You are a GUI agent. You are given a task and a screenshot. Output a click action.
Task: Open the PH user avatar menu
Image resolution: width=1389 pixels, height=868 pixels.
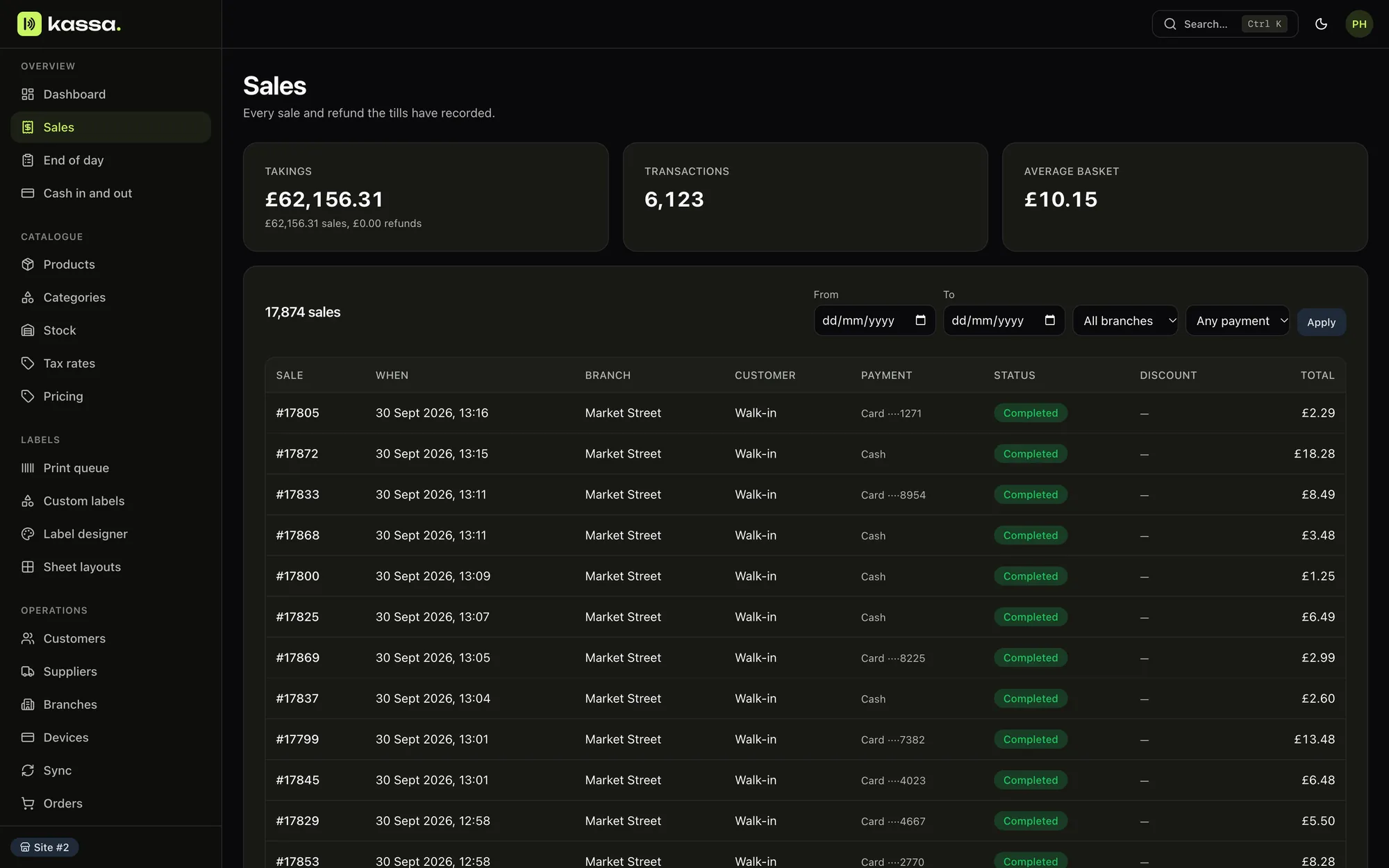pyautogui.click(x=1358, y=24)
